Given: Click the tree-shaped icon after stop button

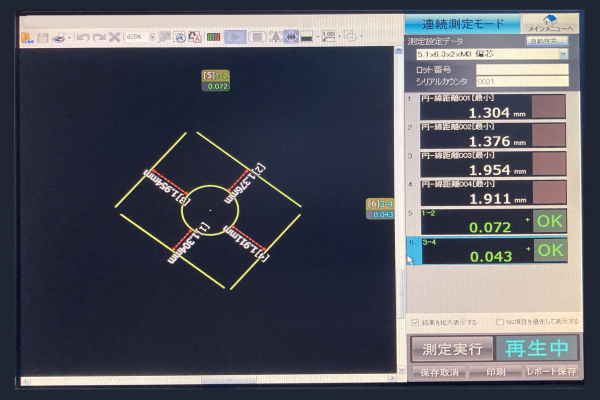Looking at the screenshot, I should click(275, 37).
